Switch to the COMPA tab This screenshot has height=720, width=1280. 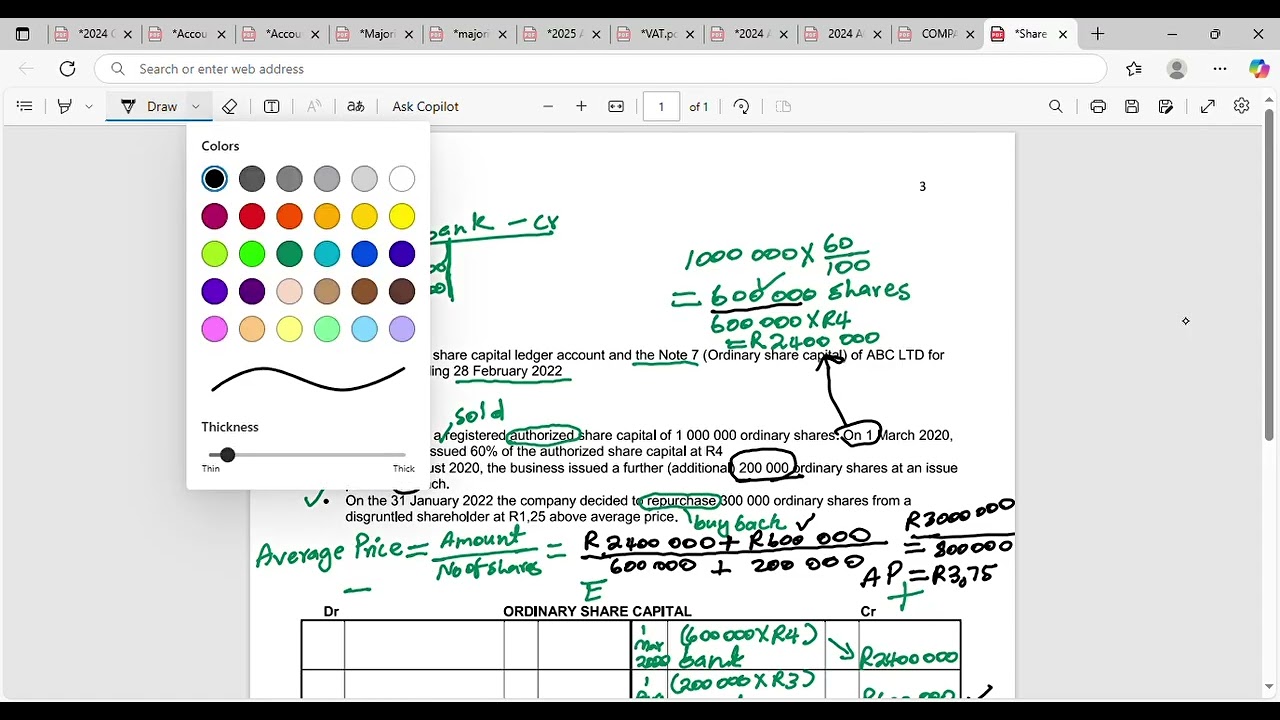[x=936, y=34]
